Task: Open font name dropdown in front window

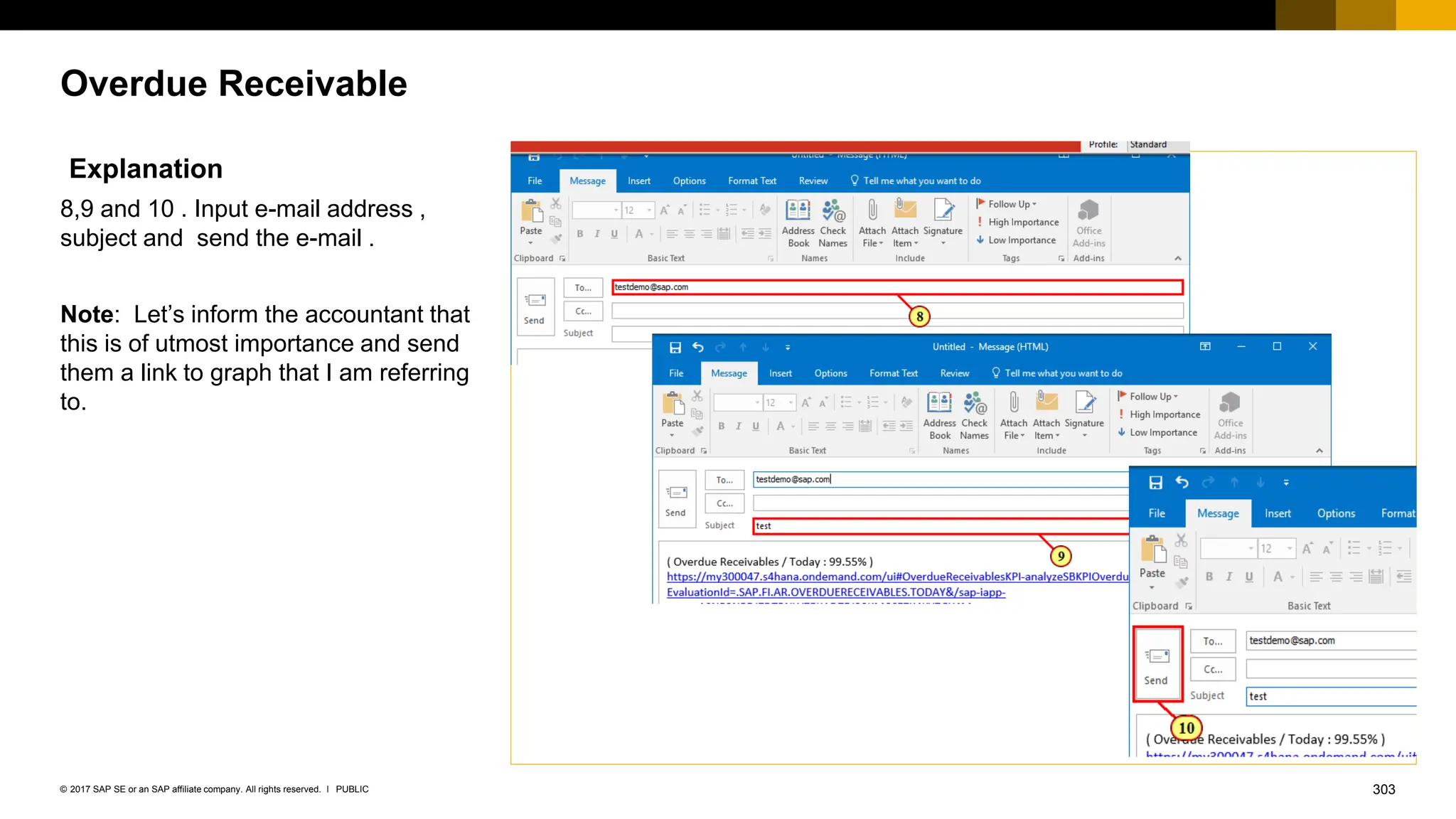Action: coord(1251,548)
